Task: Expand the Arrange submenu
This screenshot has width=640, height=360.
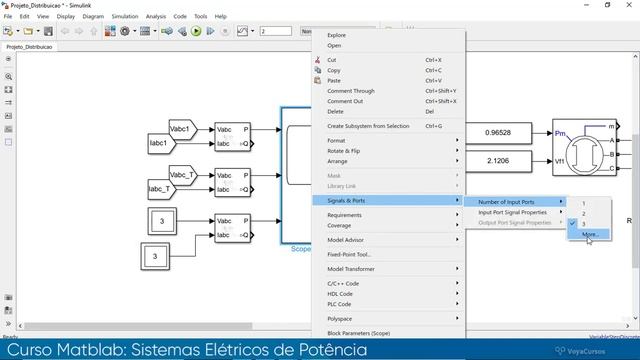Action: (x=389, y=161)
